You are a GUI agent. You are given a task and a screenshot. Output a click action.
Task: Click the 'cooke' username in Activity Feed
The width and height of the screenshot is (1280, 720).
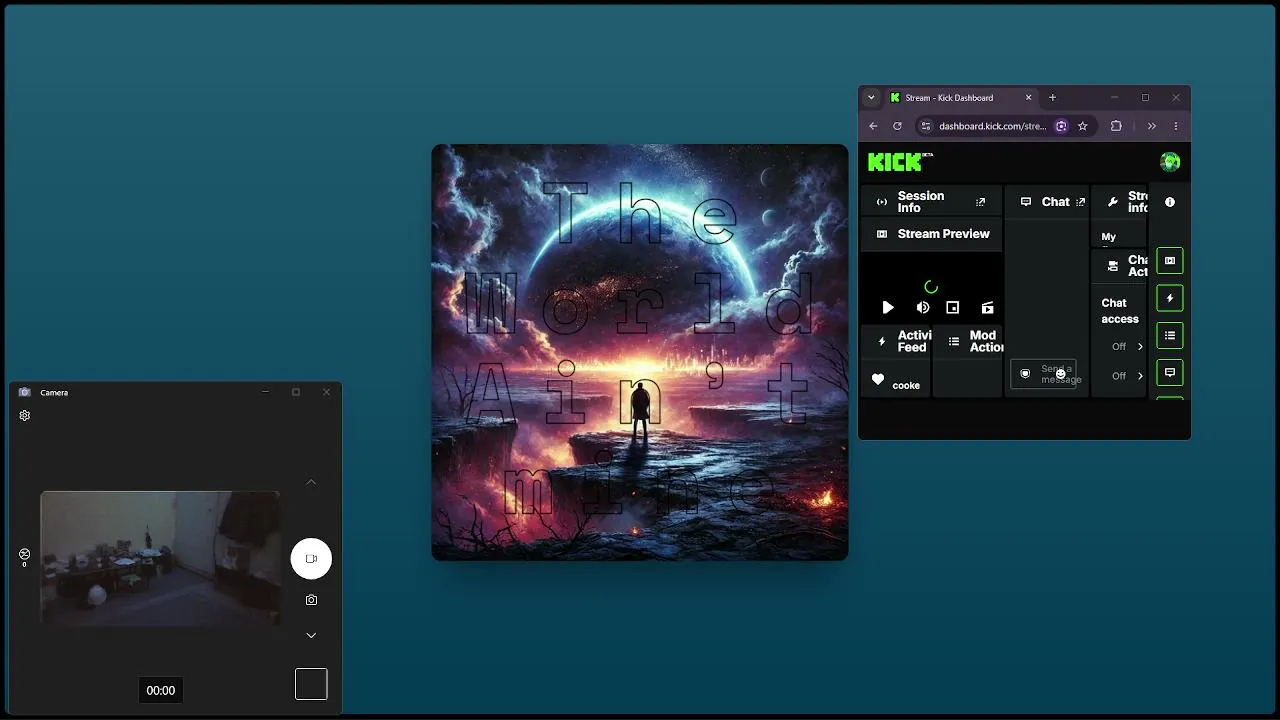(906, 385)
